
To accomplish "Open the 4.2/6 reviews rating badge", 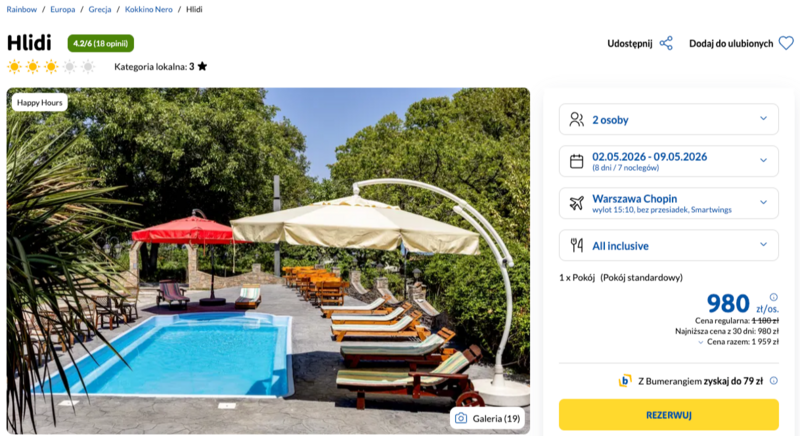I will pyautogui.click(x=100, y=43).
